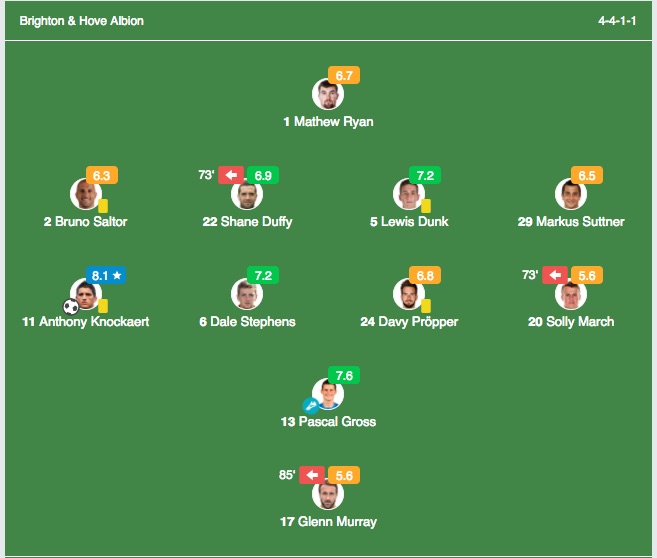Click the 17 Glenn Murray name

coord(328,522)
